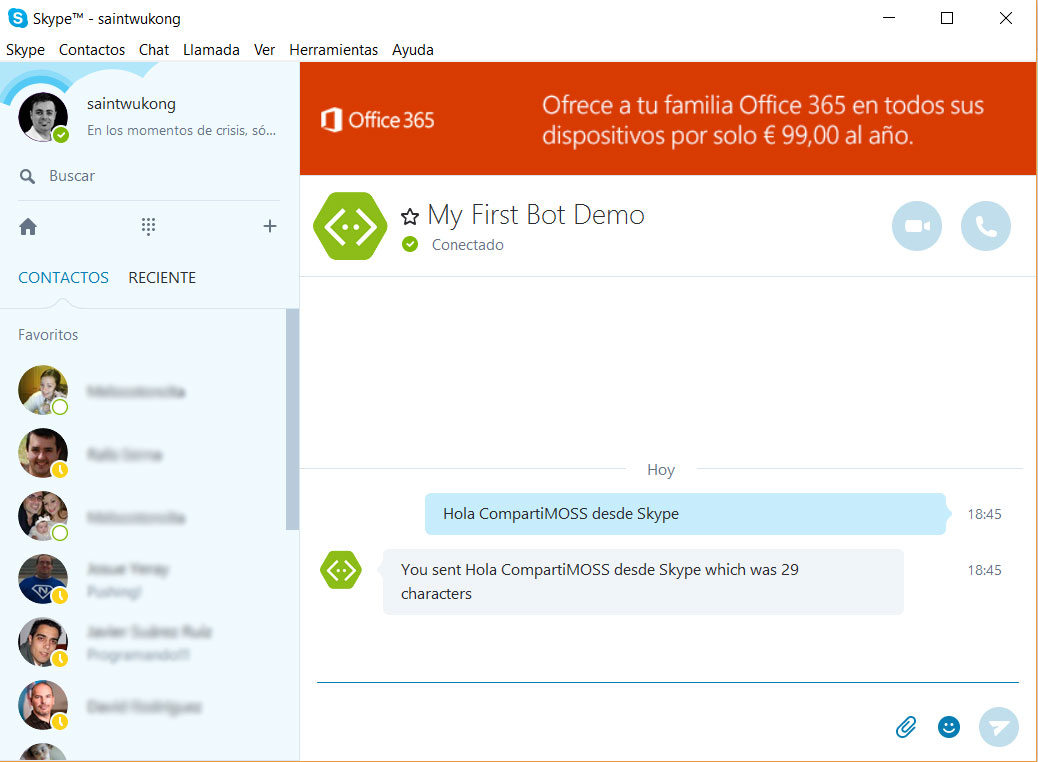Expand the Favoritos contact group
This screenshot has height=762, width=1038.
47,334
